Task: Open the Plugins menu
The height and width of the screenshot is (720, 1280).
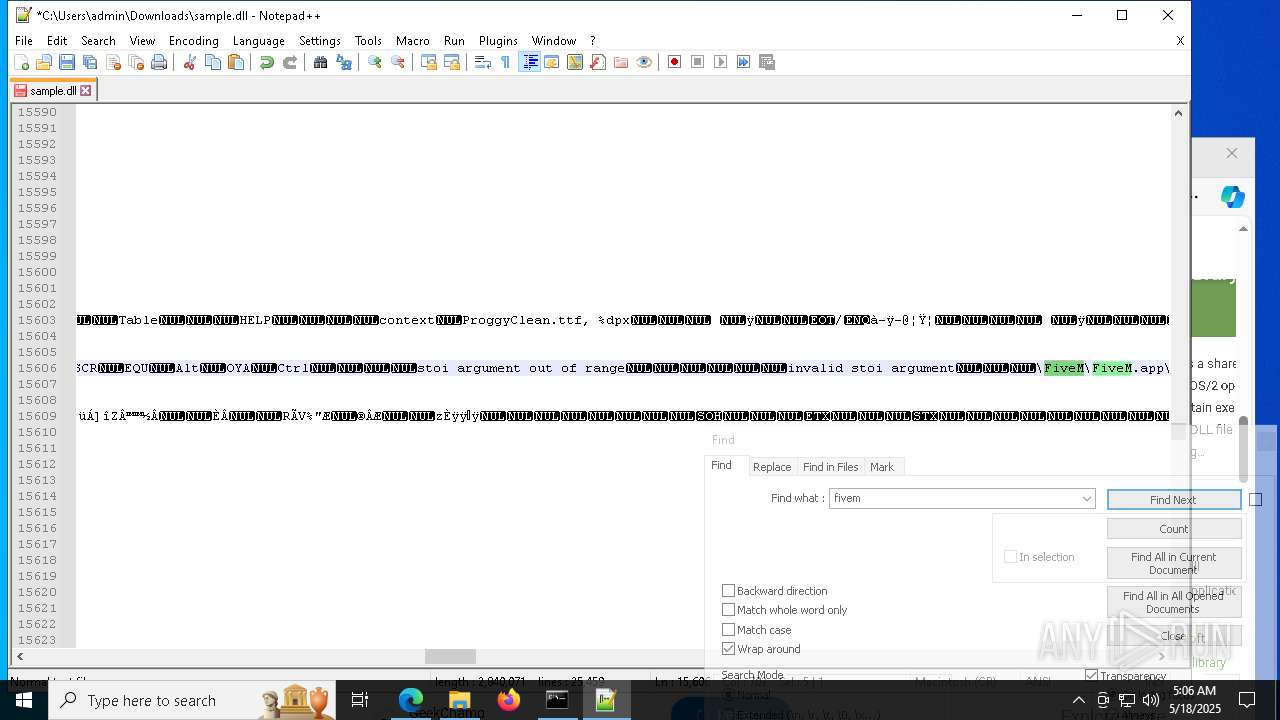Action: 498,41
